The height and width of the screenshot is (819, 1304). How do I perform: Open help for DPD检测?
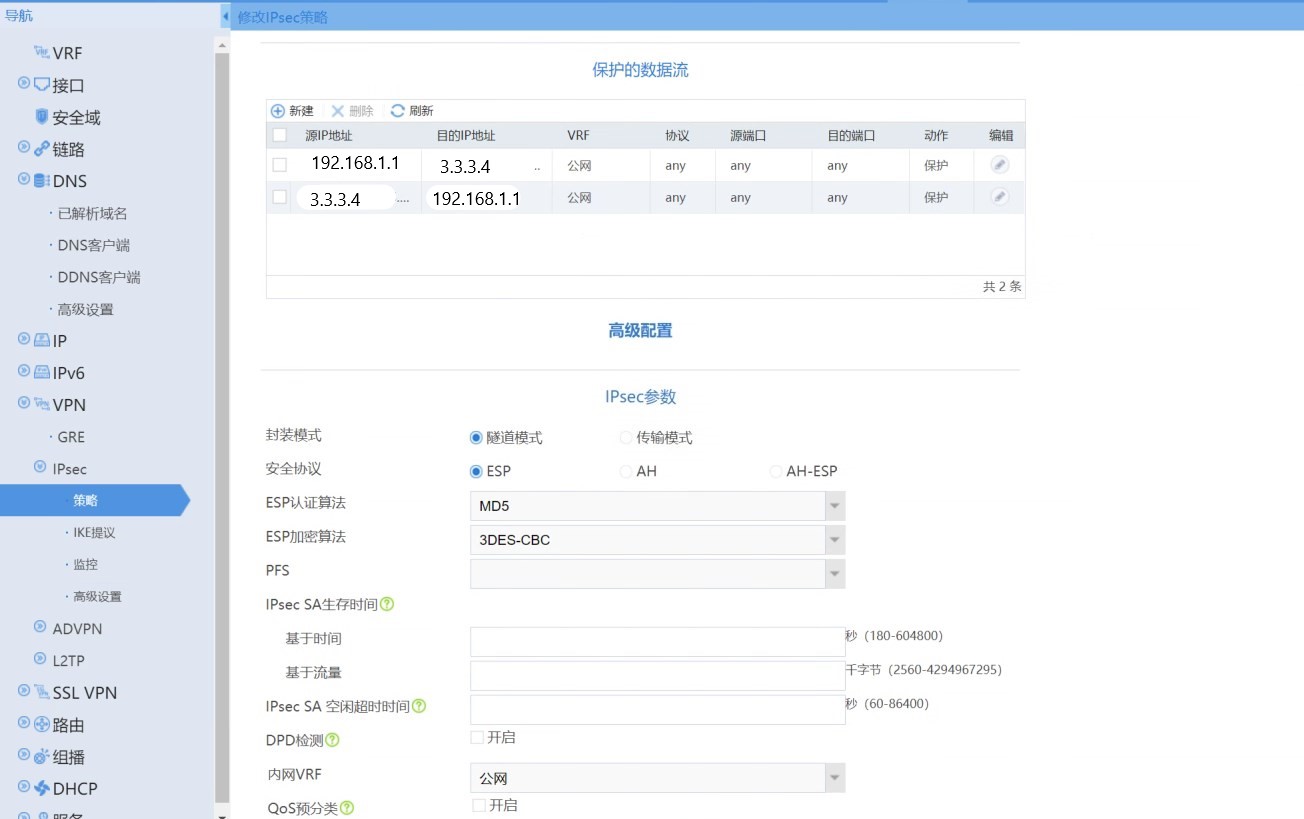332,740
